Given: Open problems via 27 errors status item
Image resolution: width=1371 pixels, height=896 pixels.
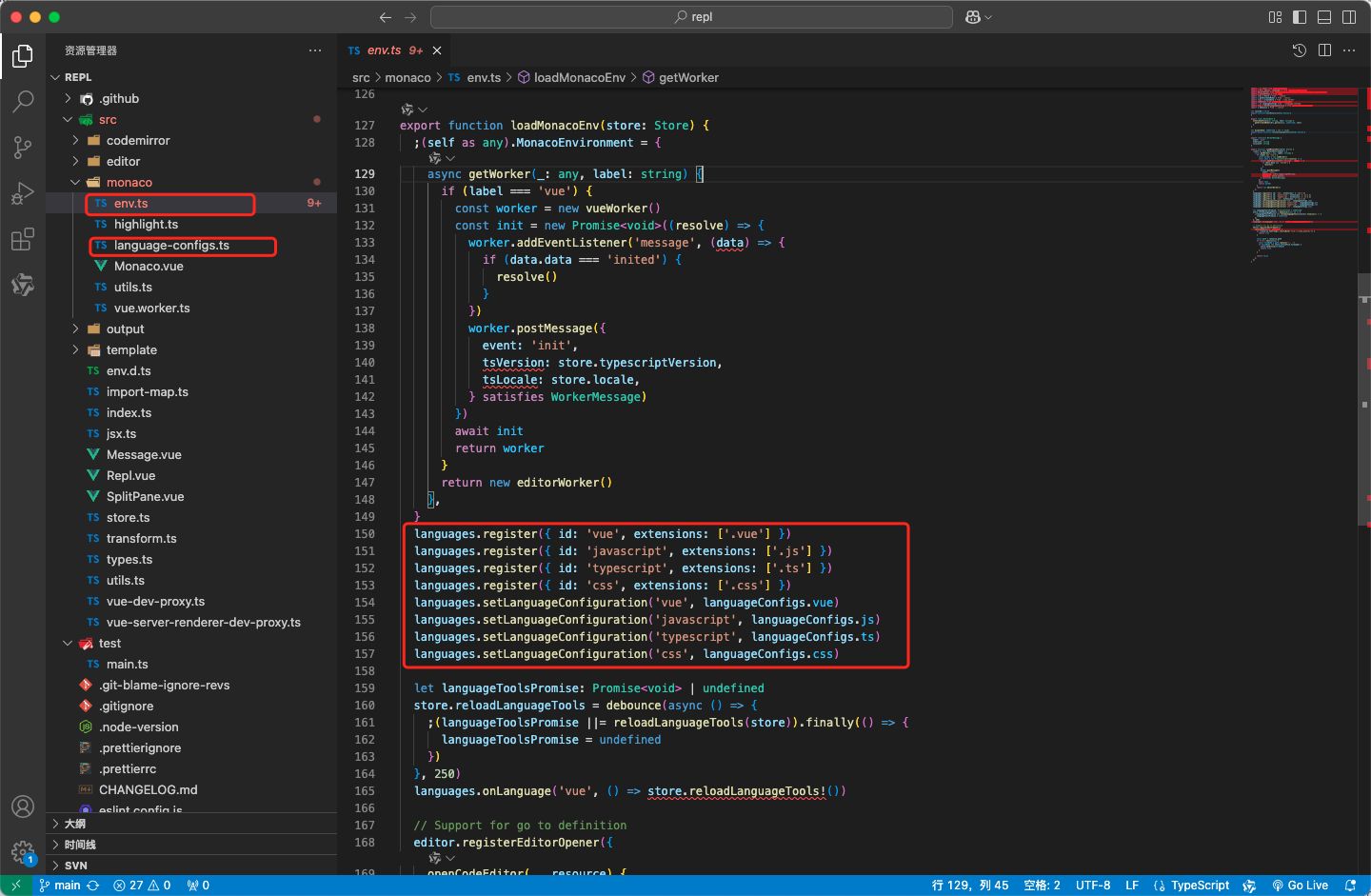Looking at the screenshot, I should pyautogui.click(x=142, y=886).
